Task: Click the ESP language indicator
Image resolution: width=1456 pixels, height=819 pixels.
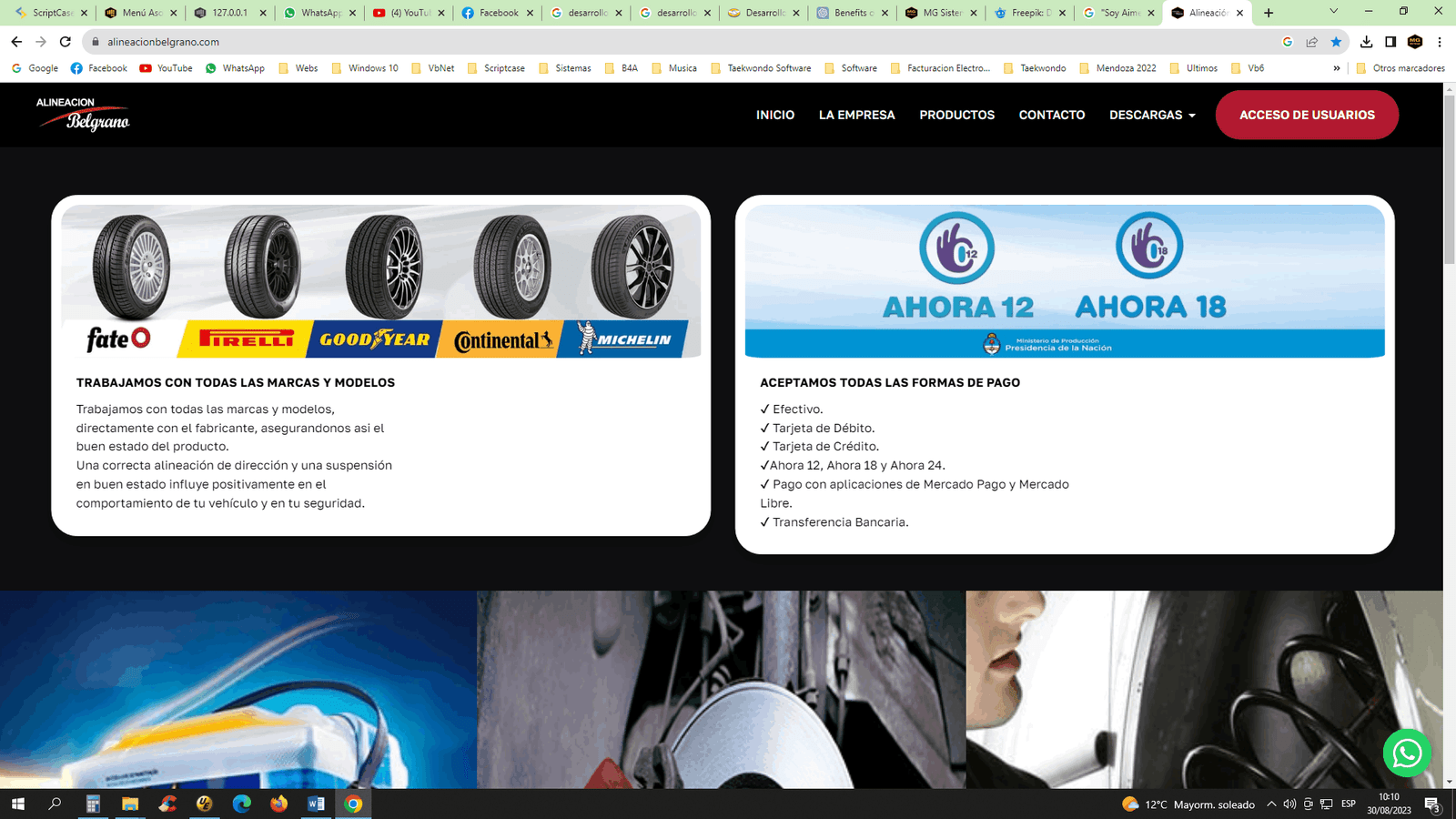Action: (x=1349, y=804)
